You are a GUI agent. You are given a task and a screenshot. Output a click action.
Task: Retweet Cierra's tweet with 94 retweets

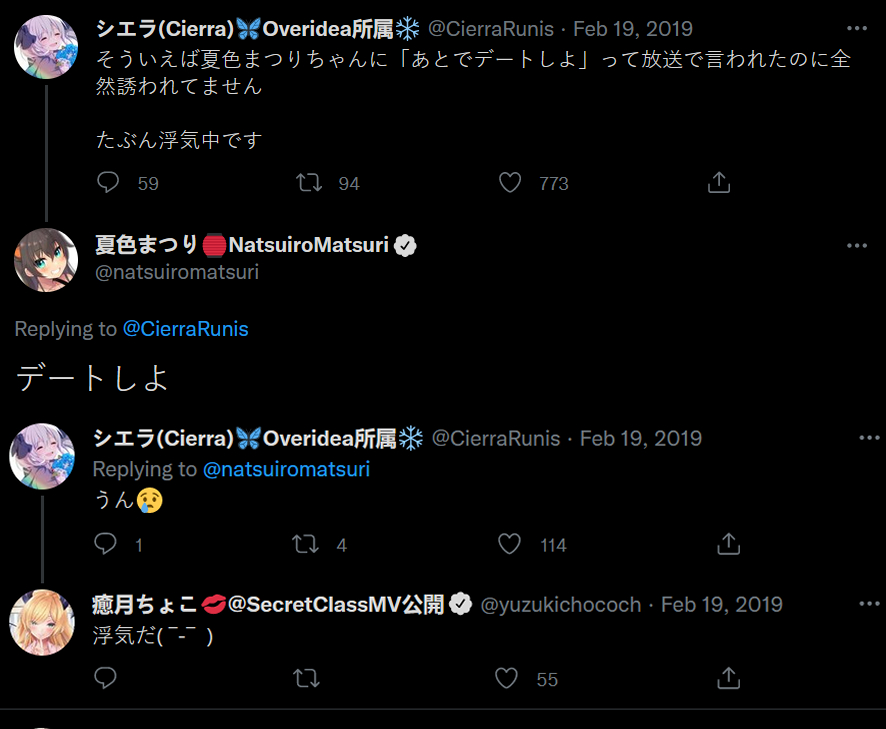click(309, 183)
